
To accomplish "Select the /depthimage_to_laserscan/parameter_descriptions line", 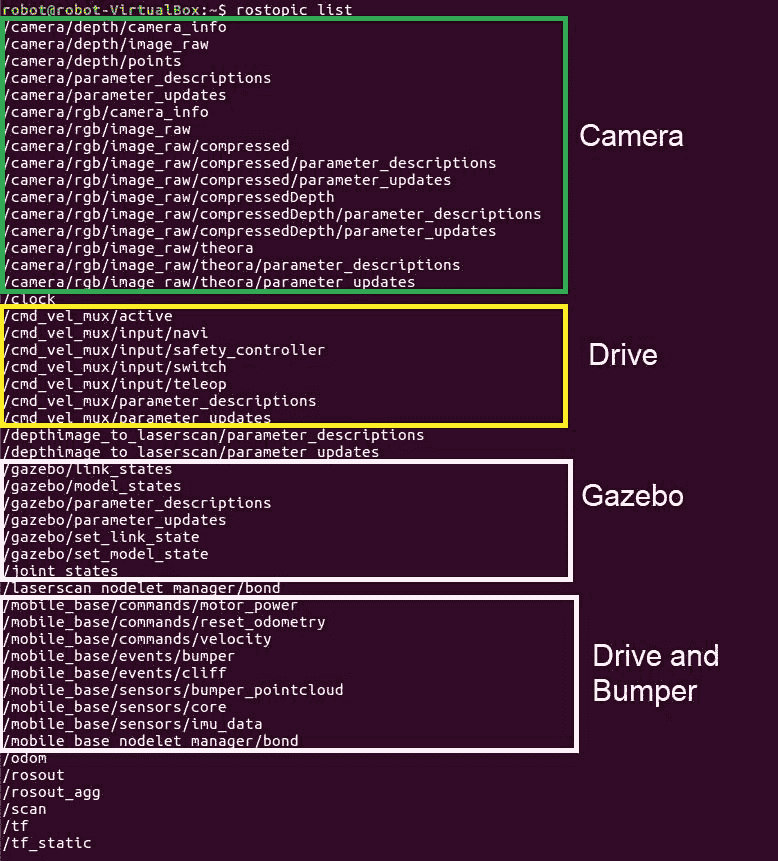I will click(x=213, y=435).
